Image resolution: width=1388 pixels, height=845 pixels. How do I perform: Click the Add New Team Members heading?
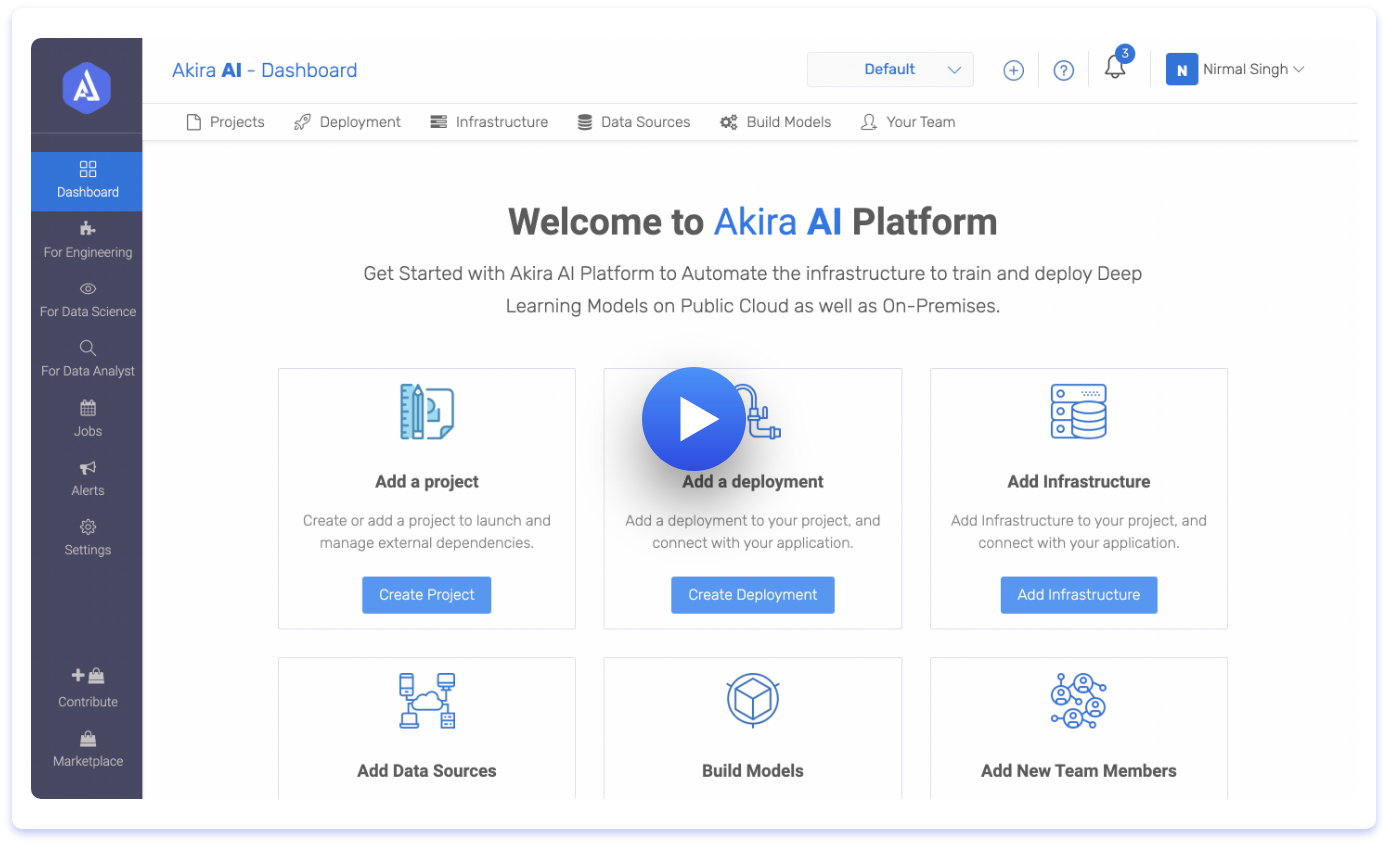coord(1079,771)
